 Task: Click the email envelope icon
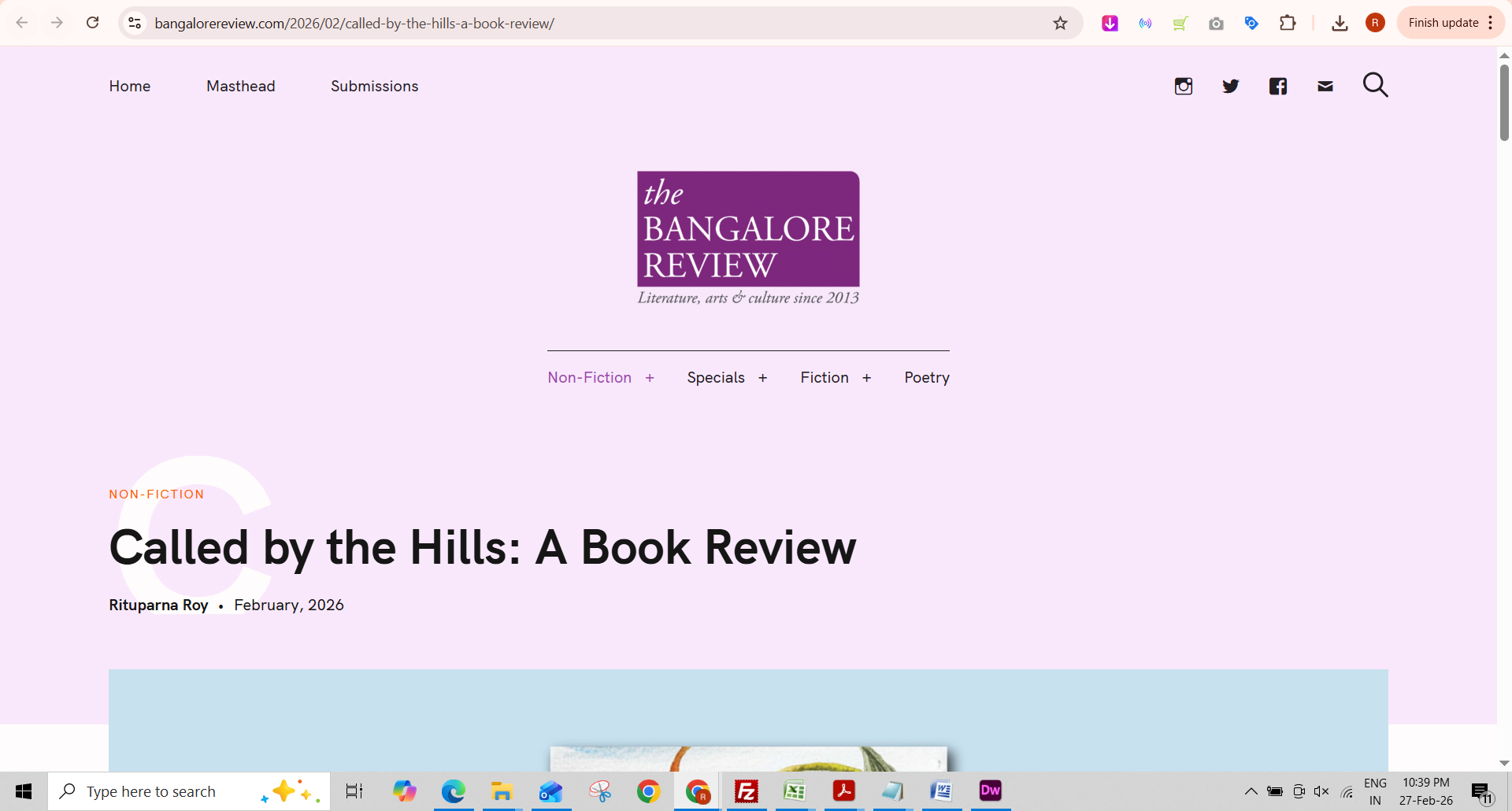point(1325,86)
